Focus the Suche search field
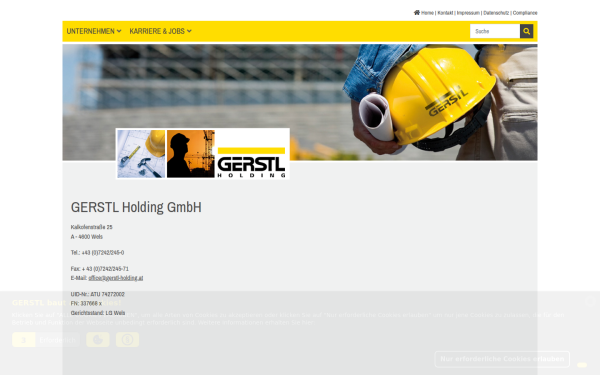 tap(495, 31)
